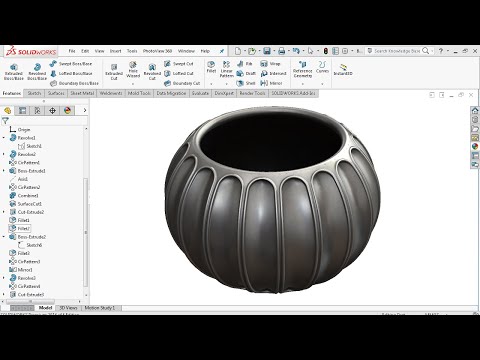Expand the Revolve3 feature node
This screenshot has width=480, height=360.
[4, 278]
